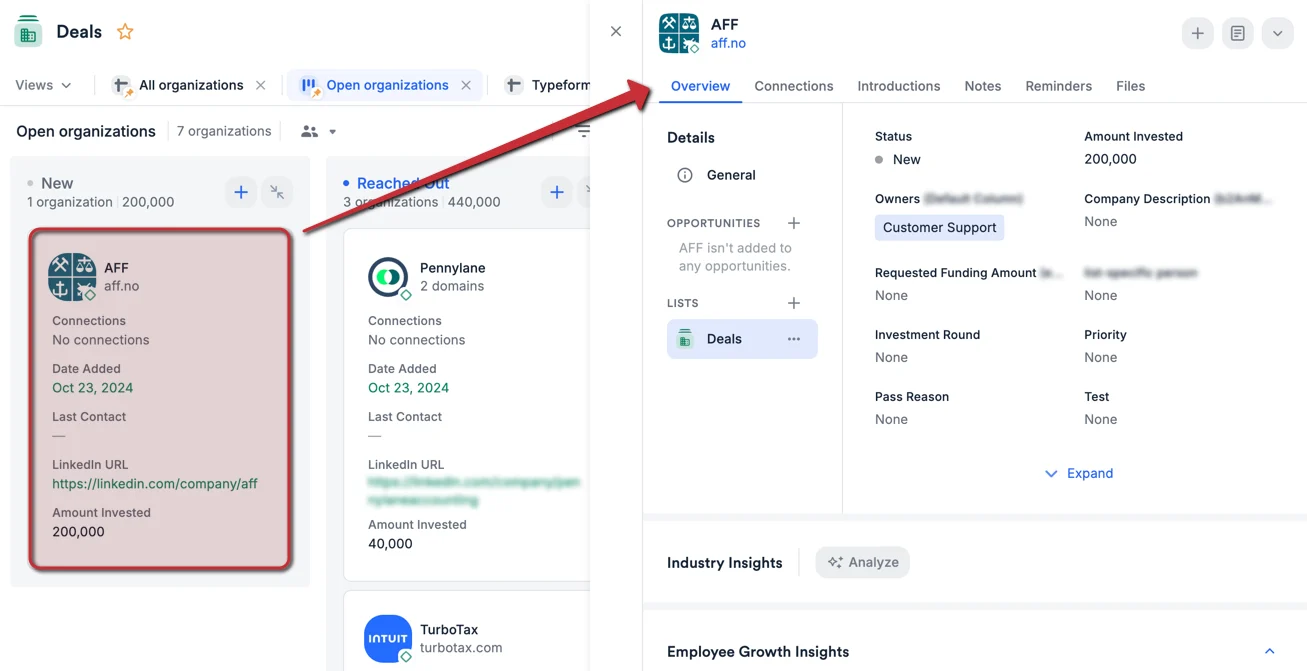Image resolution: width=1307 pixels, height=671 pixels.
Task: Click the Analyze button in Industry Insights
Action: coord(863,562)
